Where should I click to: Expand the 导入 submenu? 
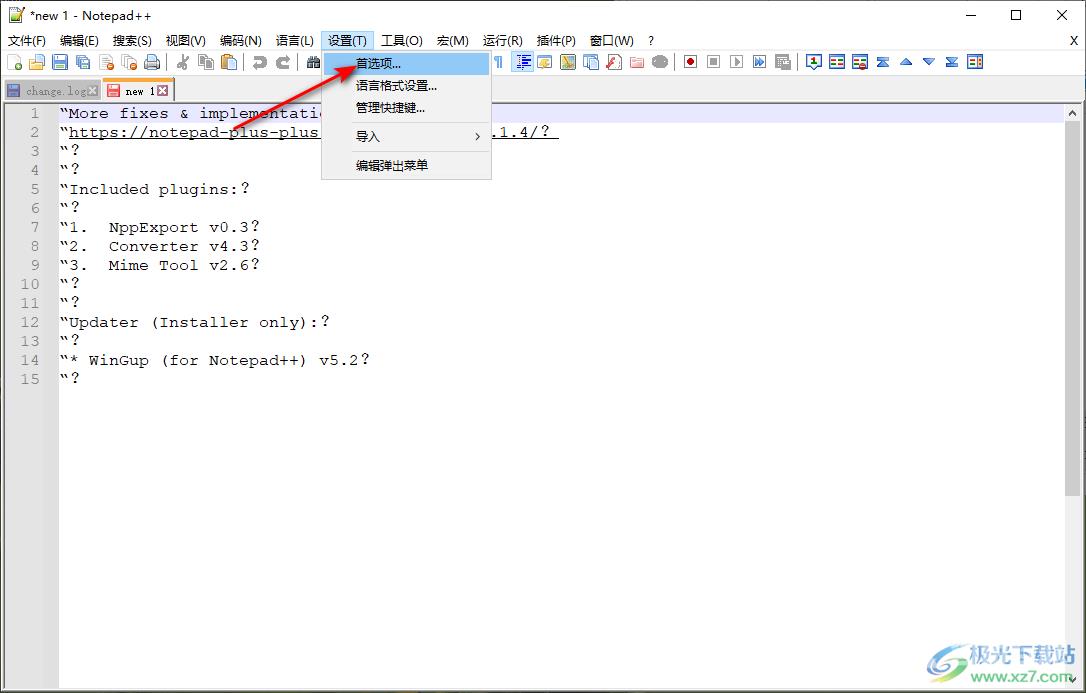[407, 136]
